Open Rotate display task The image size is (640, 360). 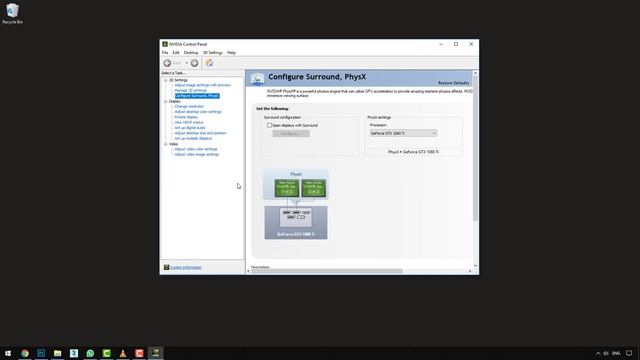coord(186,117)
